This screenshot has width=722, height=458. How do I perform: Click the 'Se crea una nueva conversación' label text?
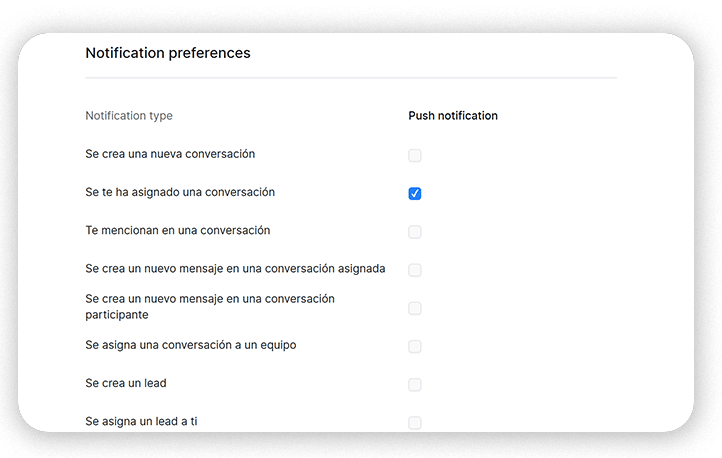(170, 154)
